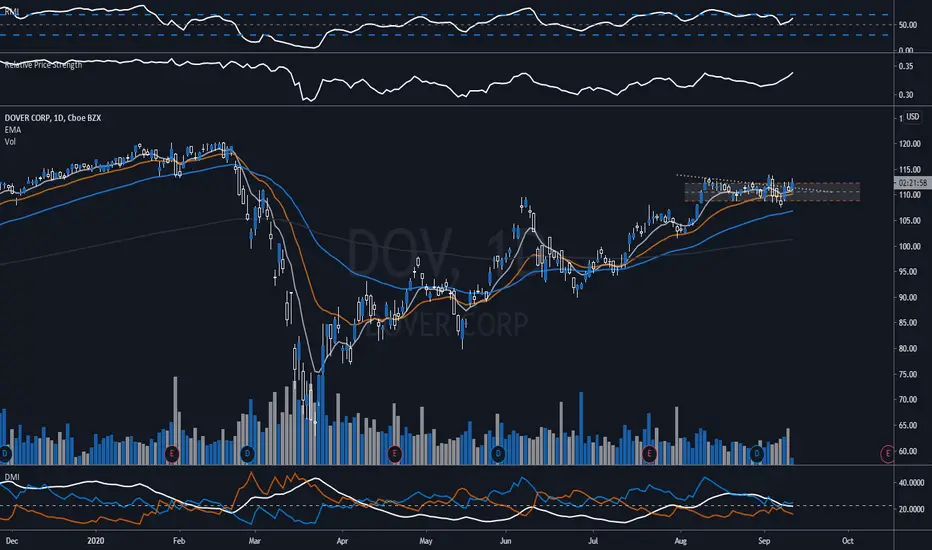Image resolution: width=932 pixels, height=550 pixels.
Task: Select the DOVER CORP symbol title
Action: [53, 118]
